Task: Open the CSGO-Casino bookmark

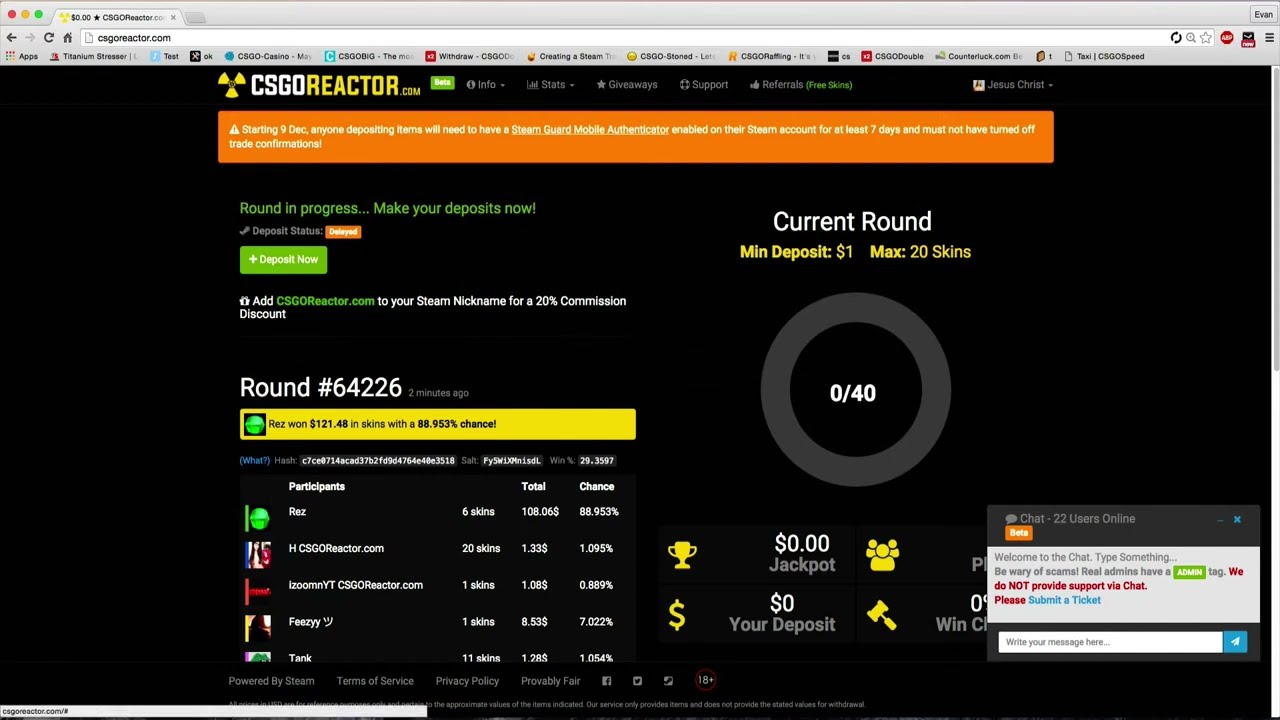Action: (x=267, y=56)
